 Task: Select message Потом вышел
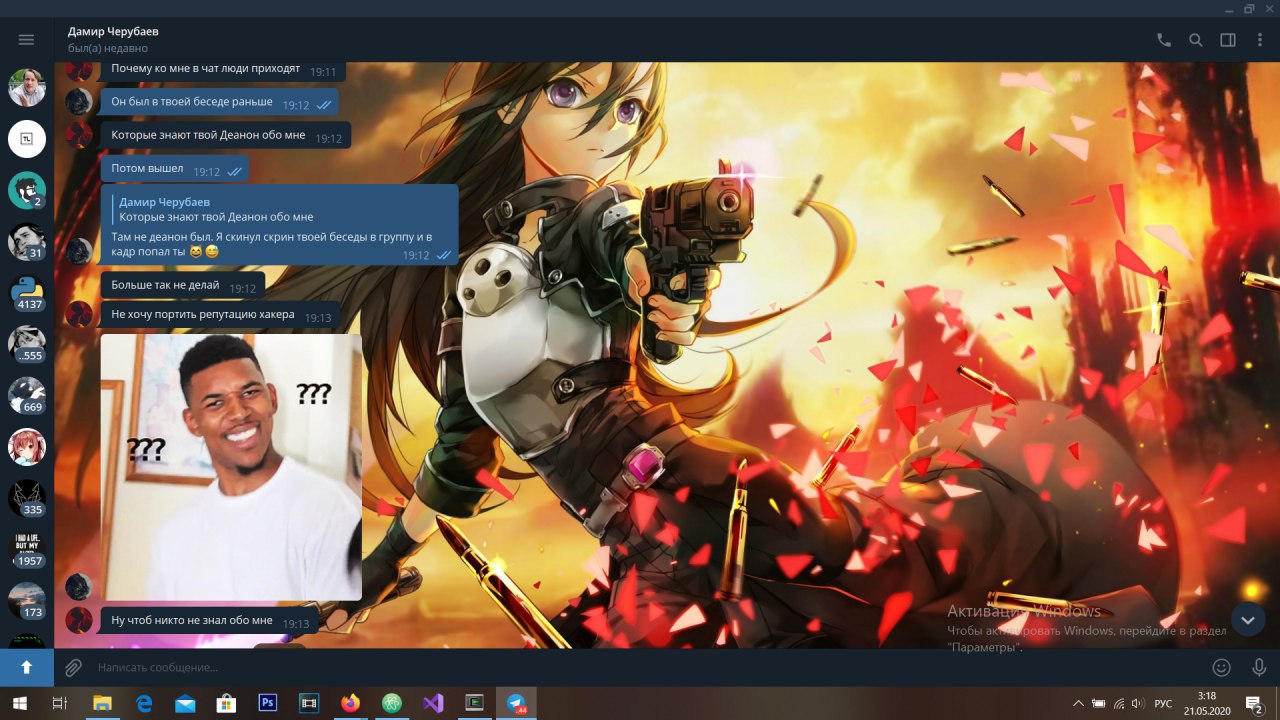click(x=175, y=169)
